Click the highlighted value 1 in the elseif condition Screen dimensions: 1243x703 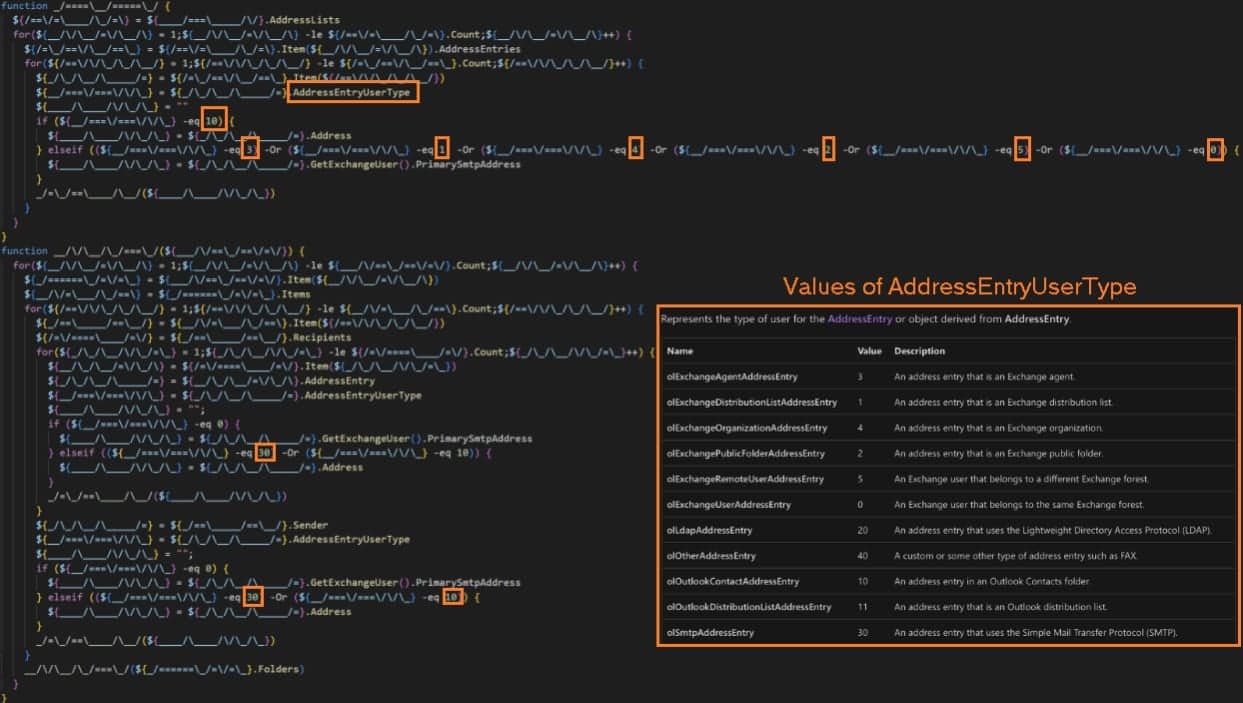pos(443,150)
